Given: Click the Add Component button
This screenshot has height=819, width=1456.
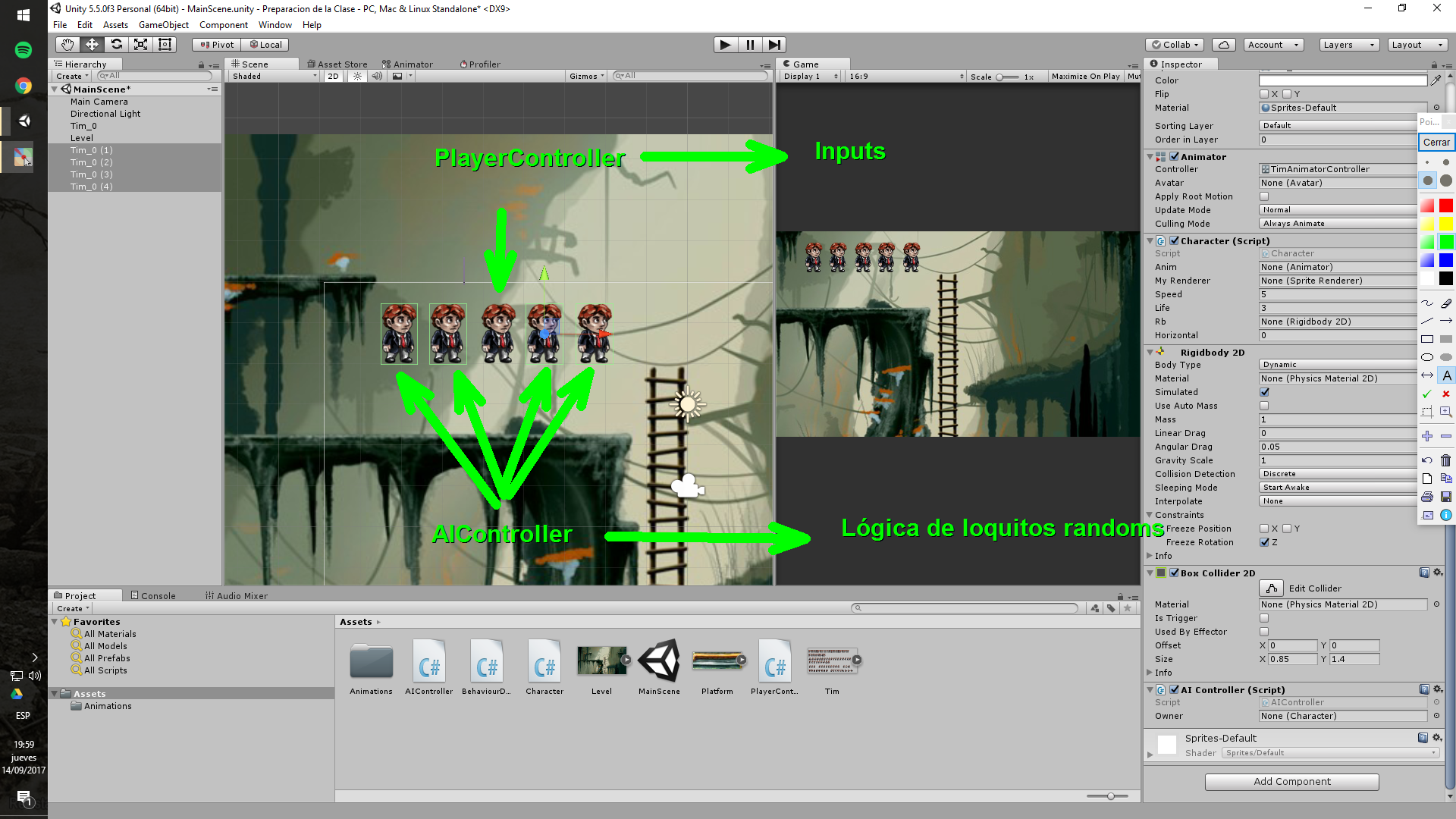Looking at the screenshot, I should pyautogui.click(x=1291, y=781).
